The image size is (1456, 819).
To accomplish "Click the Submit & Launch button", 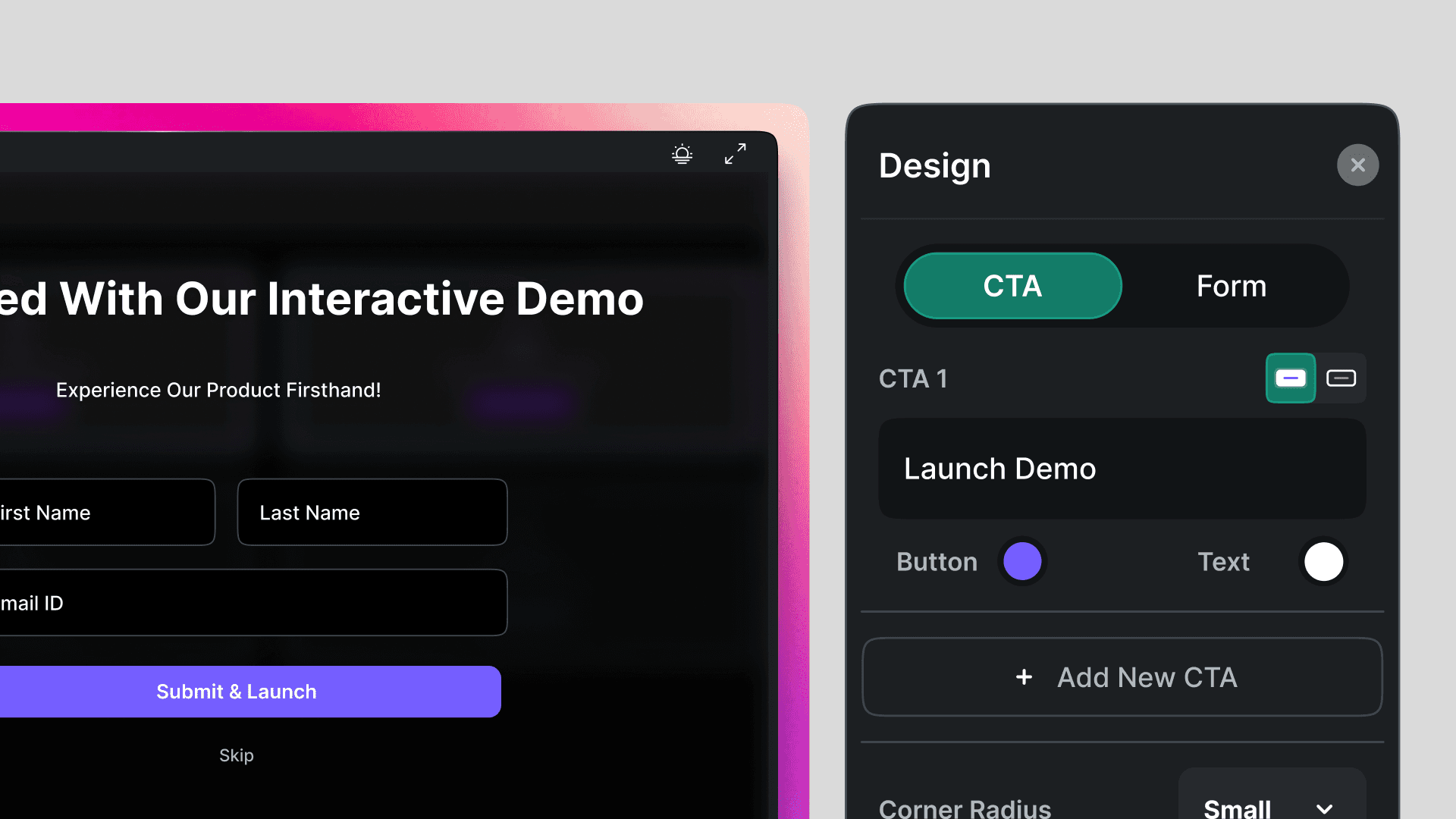I will pyautogui.click(x=236, y=691).
